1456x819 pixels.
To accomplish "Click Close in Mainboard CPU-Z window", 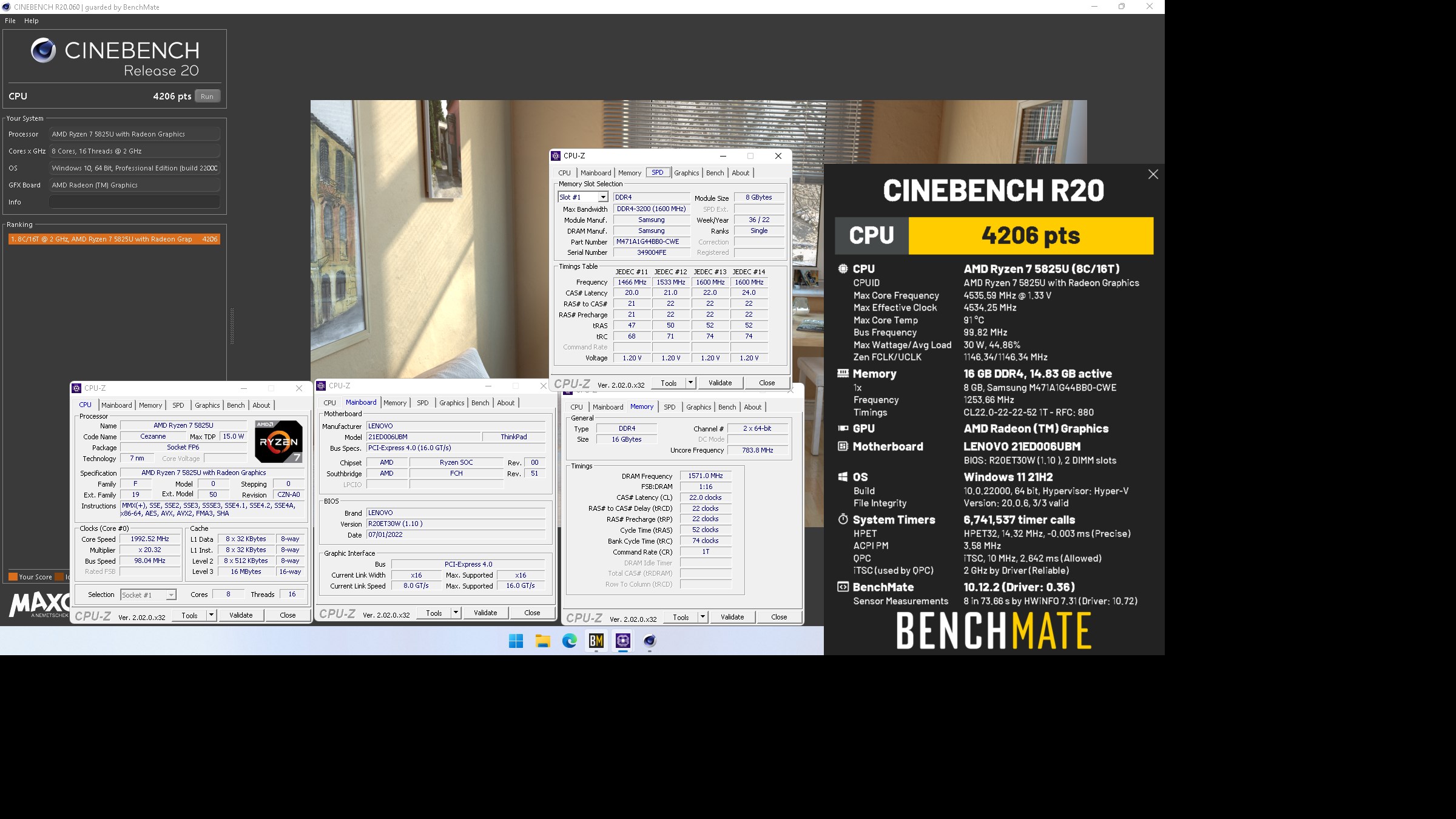I will (x=532, y=613).
